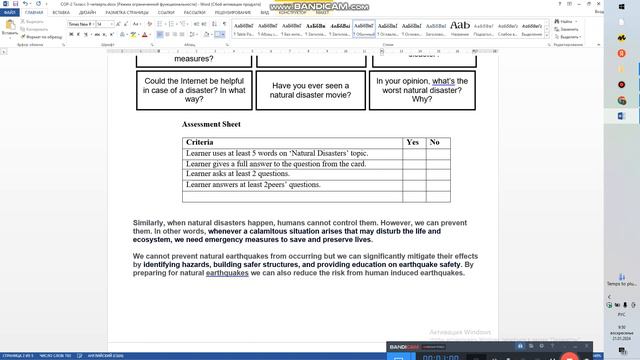Click the Multilevel list icon
640x360 pixels.
pos(183,24)
